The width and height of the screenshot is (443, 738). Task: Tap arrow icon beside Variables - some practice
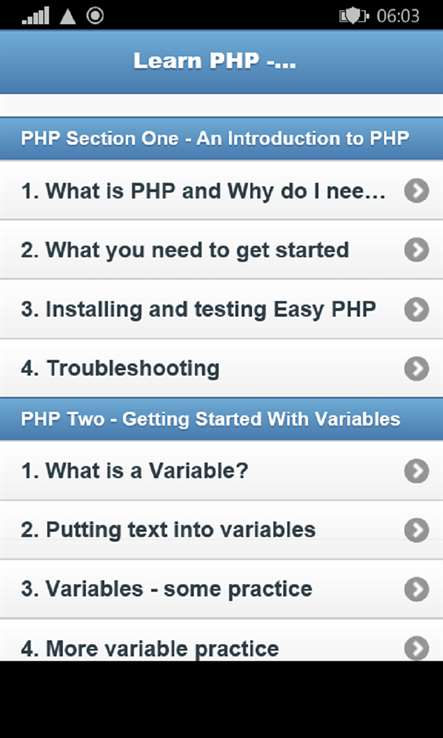(x=417, y=590)
